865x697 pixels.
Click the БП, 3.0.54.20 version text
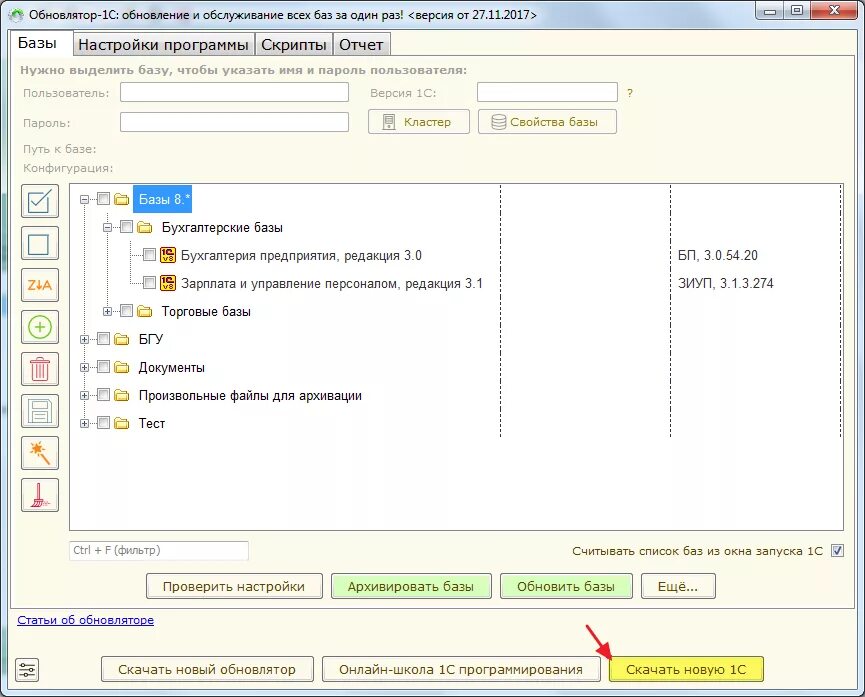pyautogui.click(x=718, y=256)
